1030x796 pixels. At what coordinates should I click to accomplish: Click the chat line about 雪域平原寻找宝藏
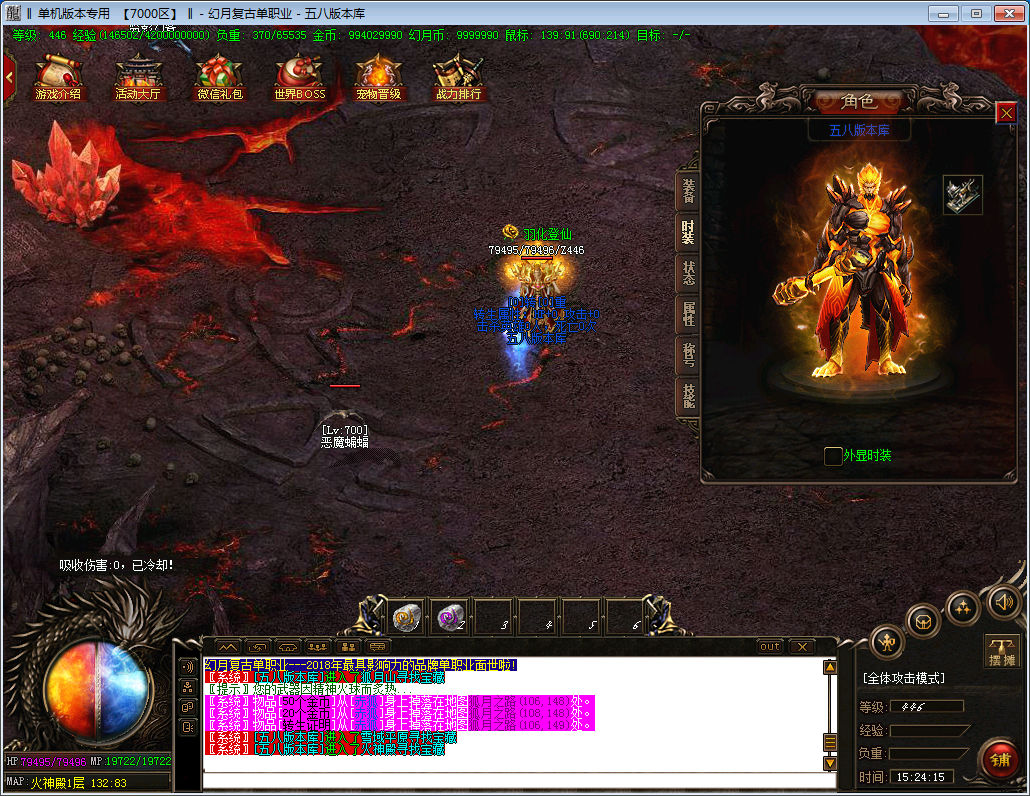tap(330, 737)
